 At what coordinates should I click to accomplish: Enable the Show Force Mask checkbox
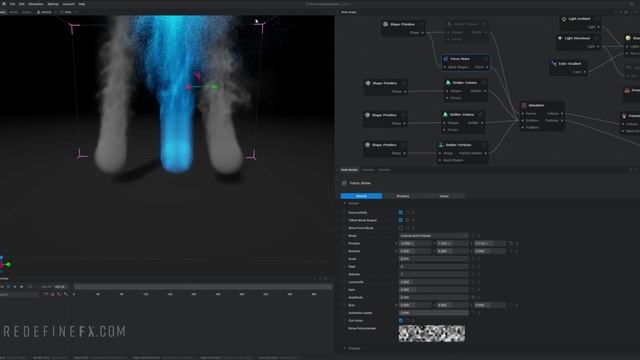pyautogui.click(x=400, y=228)
